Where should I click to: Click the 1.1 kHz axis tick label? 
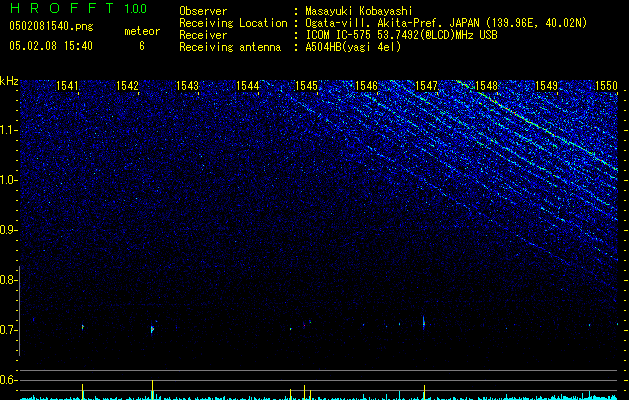coord(8,130)
